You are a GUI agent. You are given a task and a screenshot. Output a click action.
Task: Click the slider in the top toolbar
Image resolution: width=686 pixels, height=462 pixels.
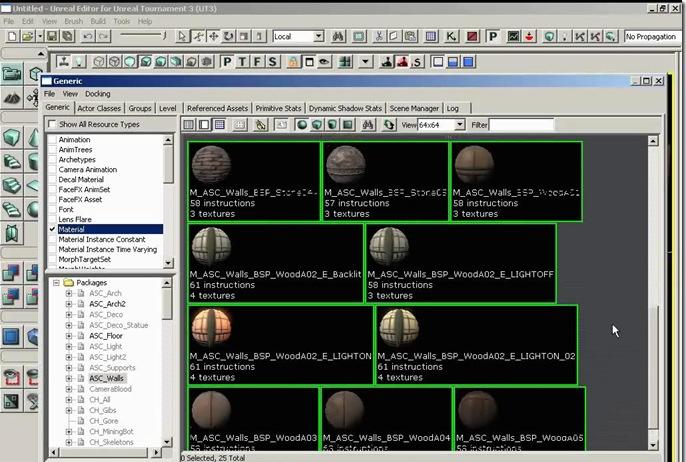[143, 35]
